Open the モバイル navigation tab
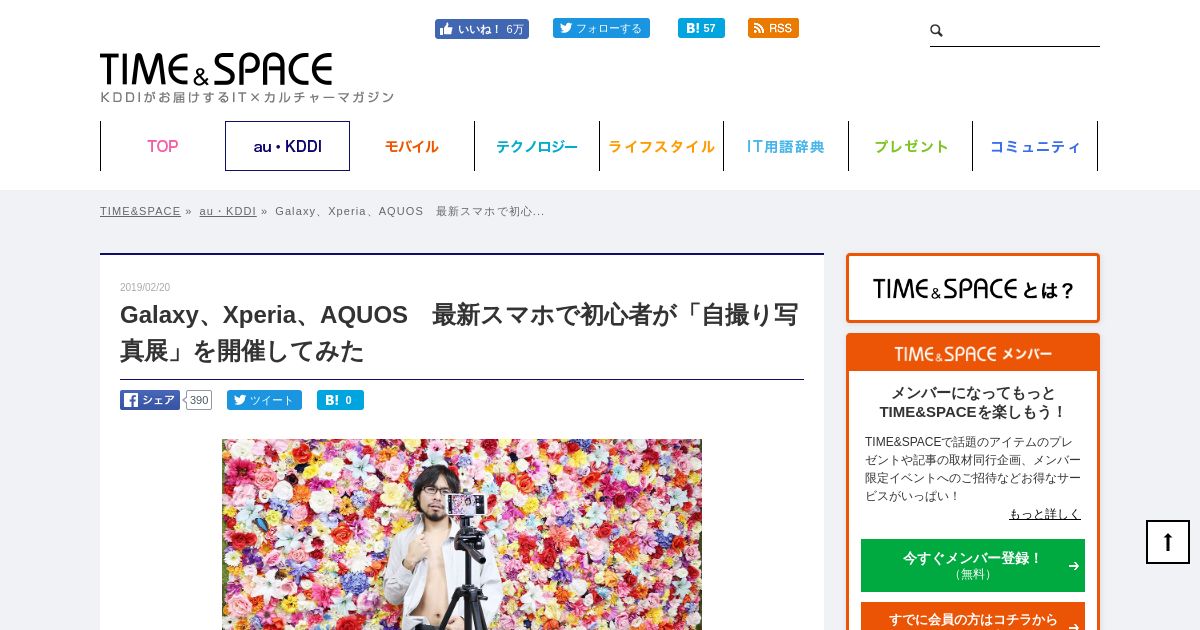 (412, 146)
